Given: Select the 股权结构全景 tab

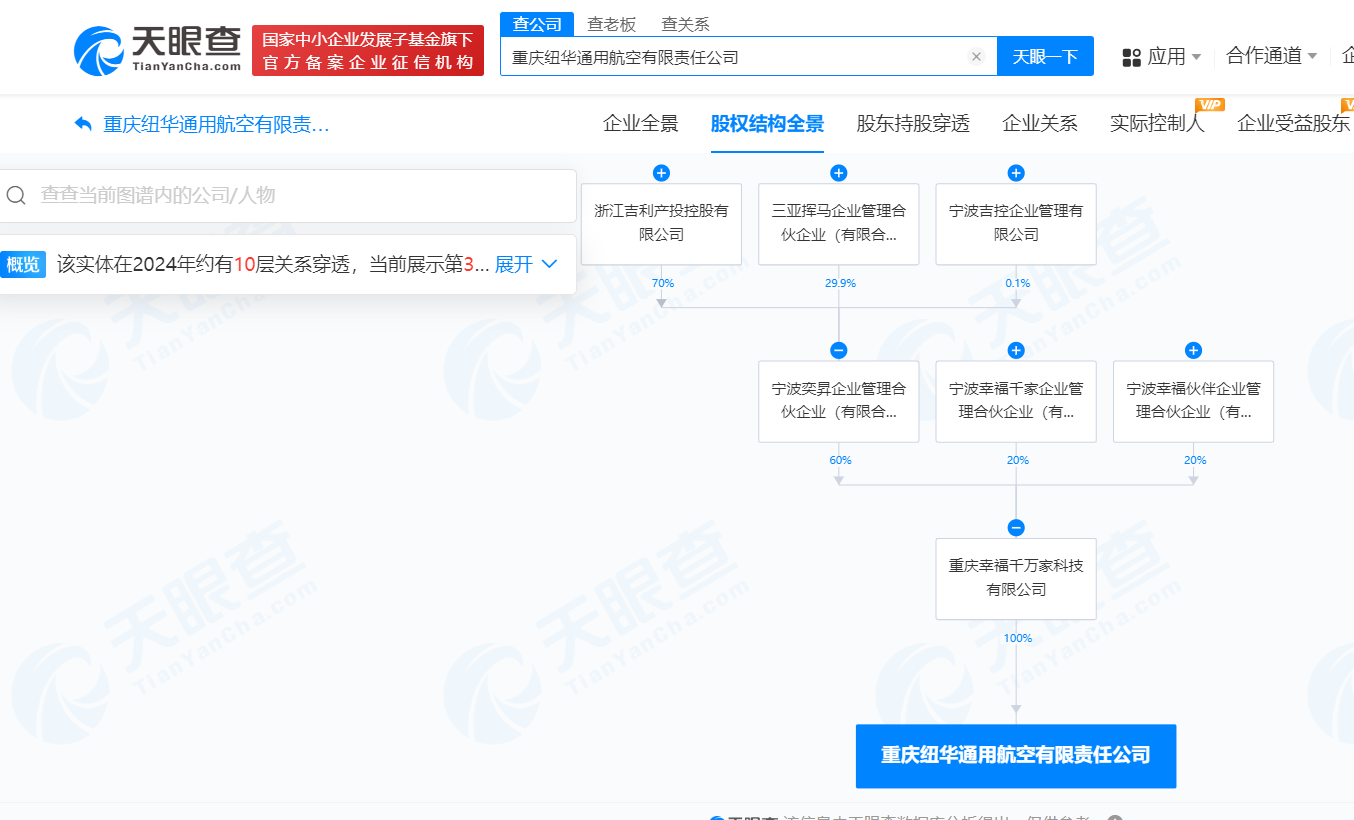Looking at the screenshot, I should 768,124.
